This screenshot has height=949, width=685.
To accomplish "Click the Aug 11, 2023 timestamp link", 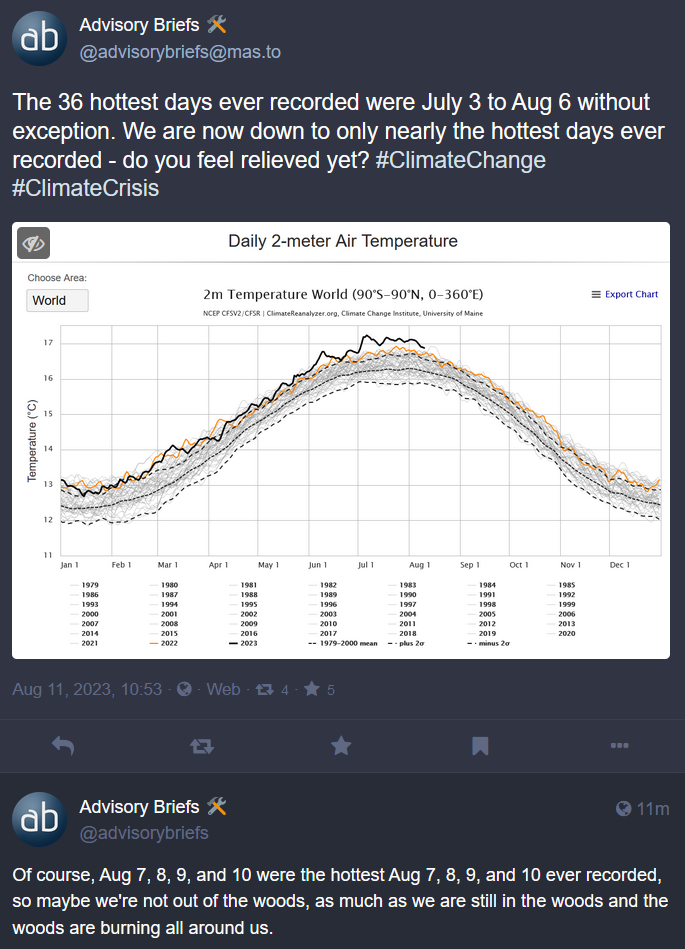I will pyautogui.click(x=86, y=690).
